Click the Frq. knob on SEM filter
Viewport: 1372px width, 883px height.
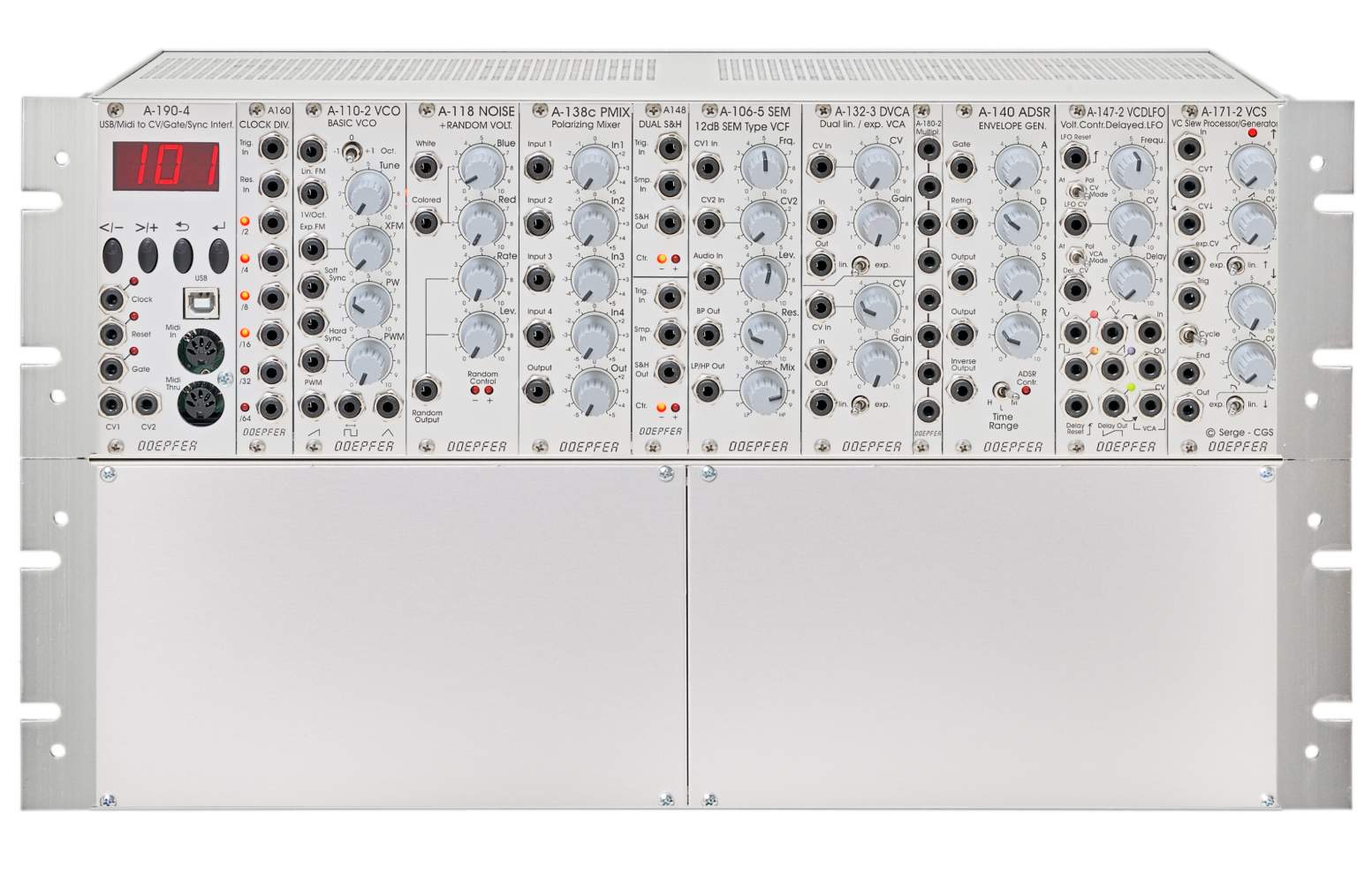(x=763, y=167)
